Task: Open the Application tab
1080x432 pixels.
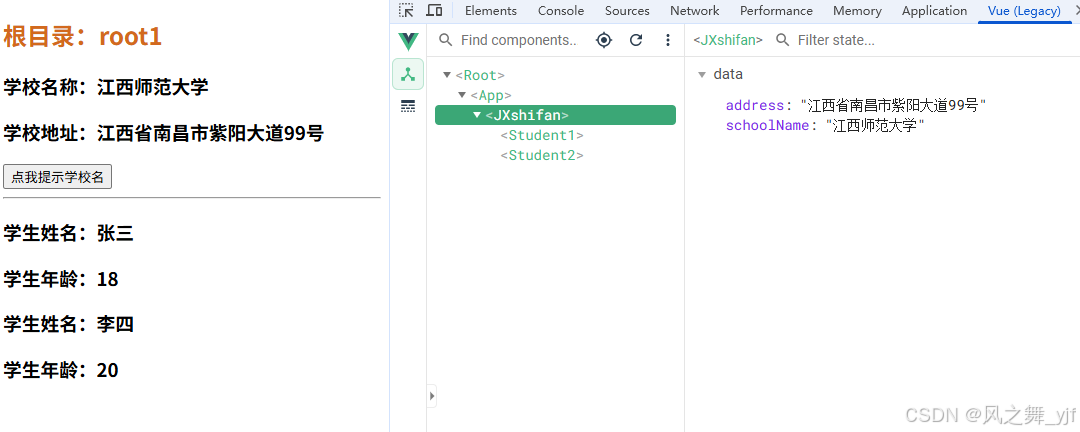Action: click(x=934, y=10)
